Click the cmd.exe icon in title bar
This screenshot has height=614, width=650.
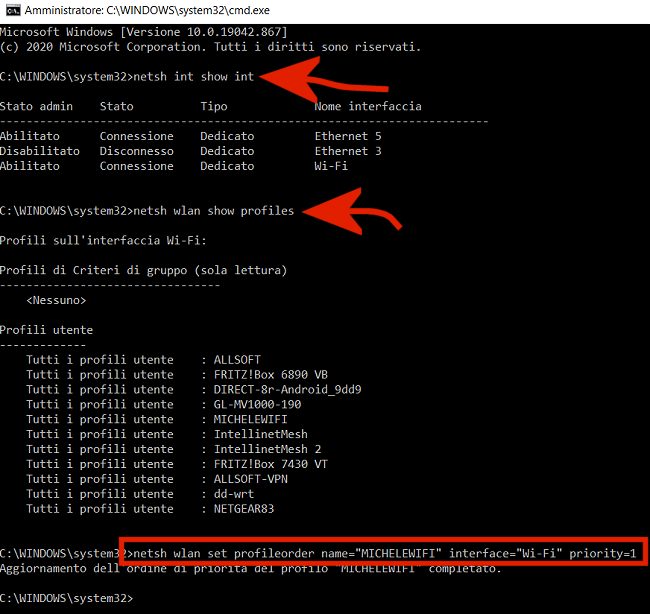pyautogui.click(x=13, y=10)
